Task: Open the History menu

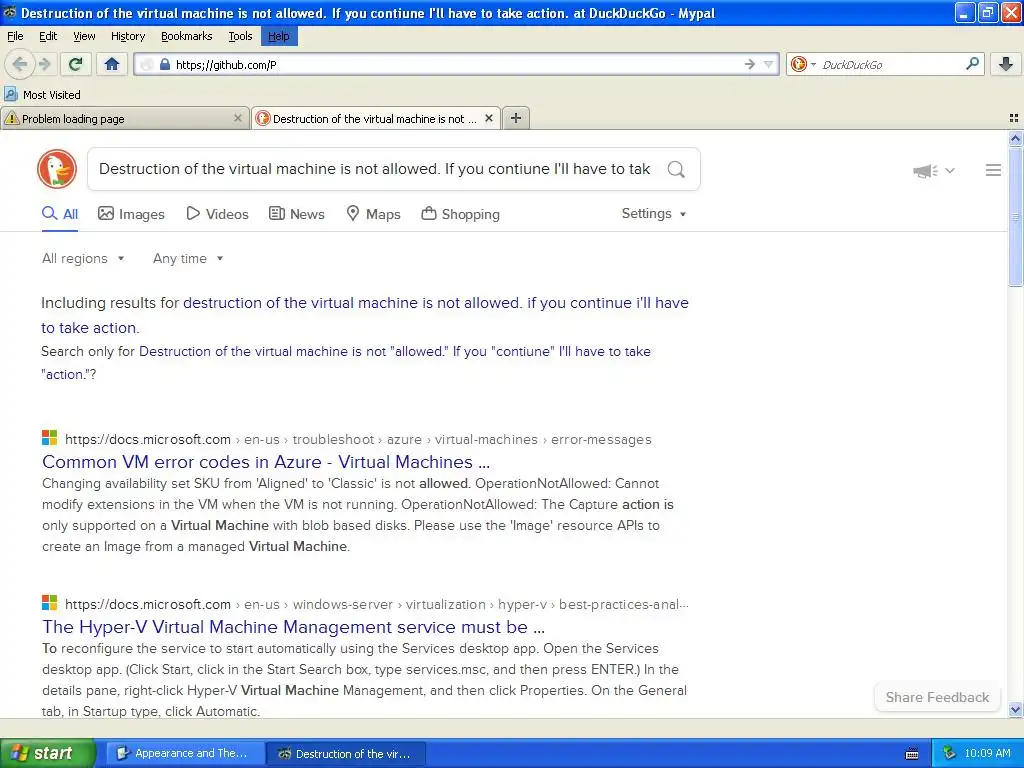Action: click(x=128, y=36)
